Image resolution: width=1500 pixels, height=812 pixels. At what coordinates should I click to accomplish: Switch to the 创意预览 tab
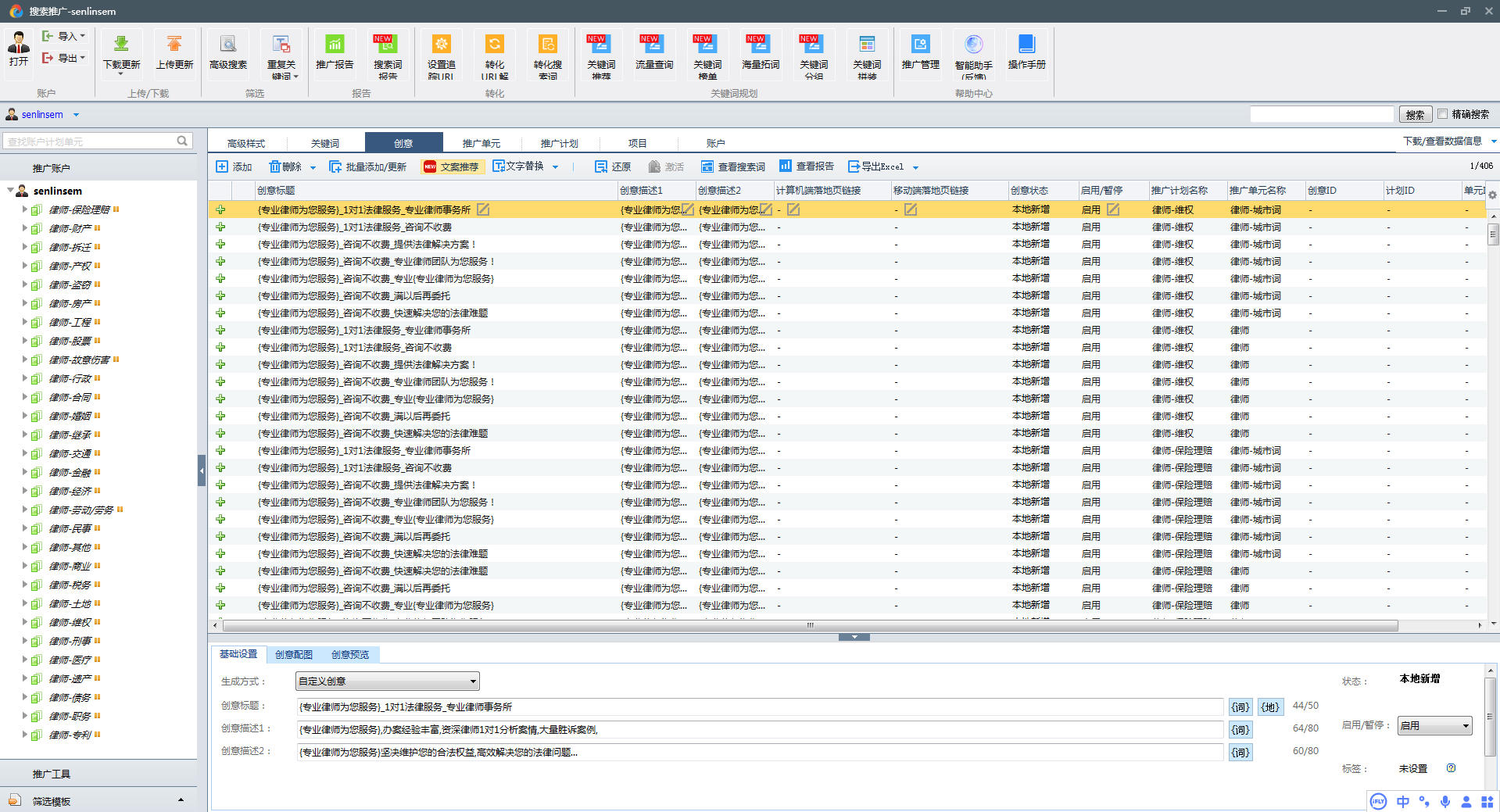pyautogui.click(x=349, y=655)
